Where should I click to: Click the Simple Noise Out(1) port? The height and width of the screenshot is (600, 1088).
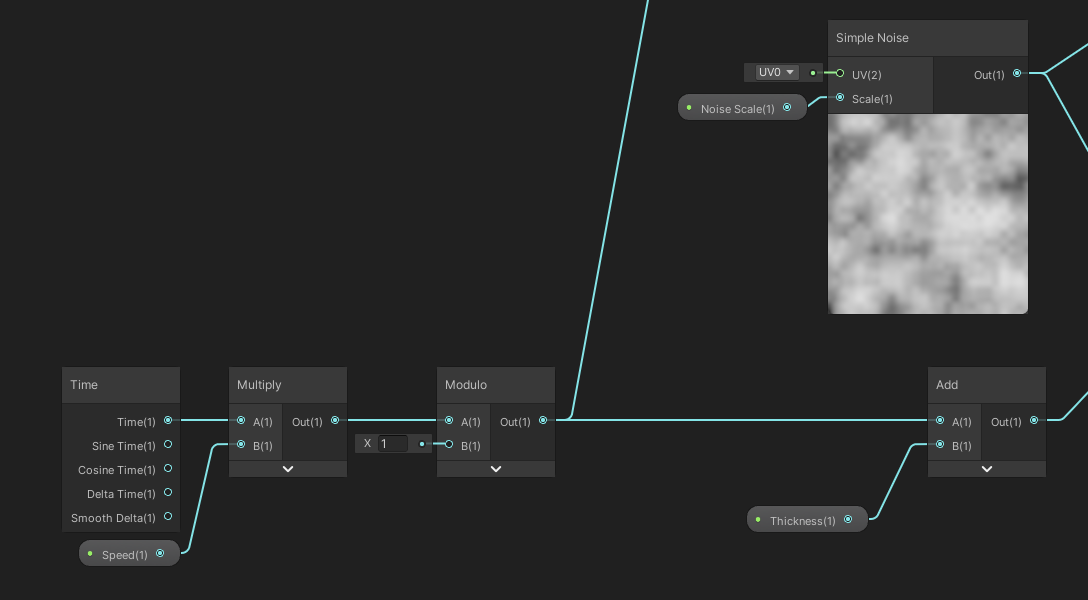1017,74
